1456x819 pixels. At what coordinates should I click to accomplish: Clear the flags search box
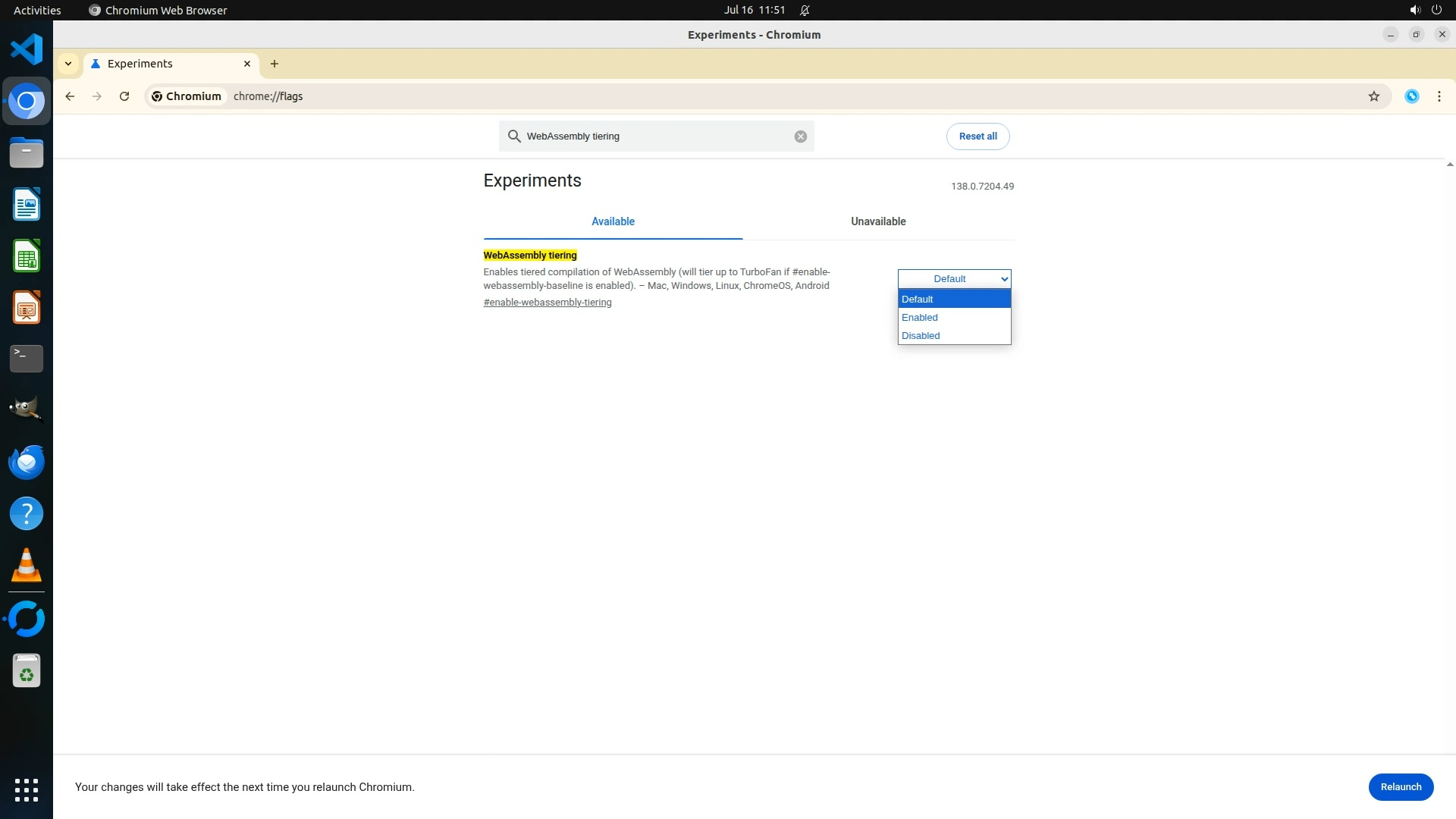coord(800,136)
